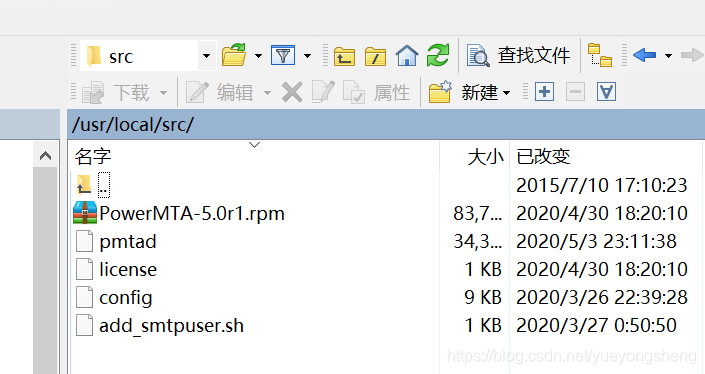Refresh the remote directory listing

pos(438,55)
